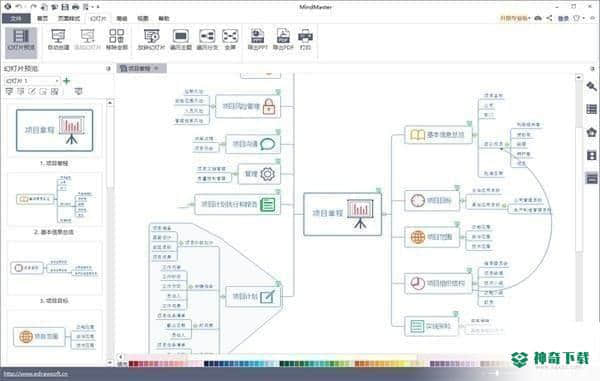Collapse the 项目沟通 branch
Image resolution: width=600 pixels, height=381 pixels.
pyautogui.click(x=223, y=144)
